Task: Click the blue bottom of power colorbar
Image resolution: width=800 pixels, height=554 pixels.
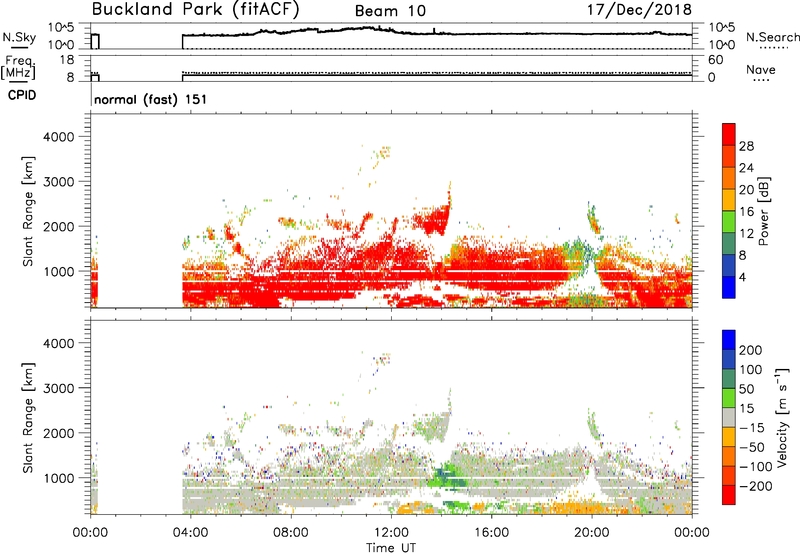Action: tap(729, 288)
